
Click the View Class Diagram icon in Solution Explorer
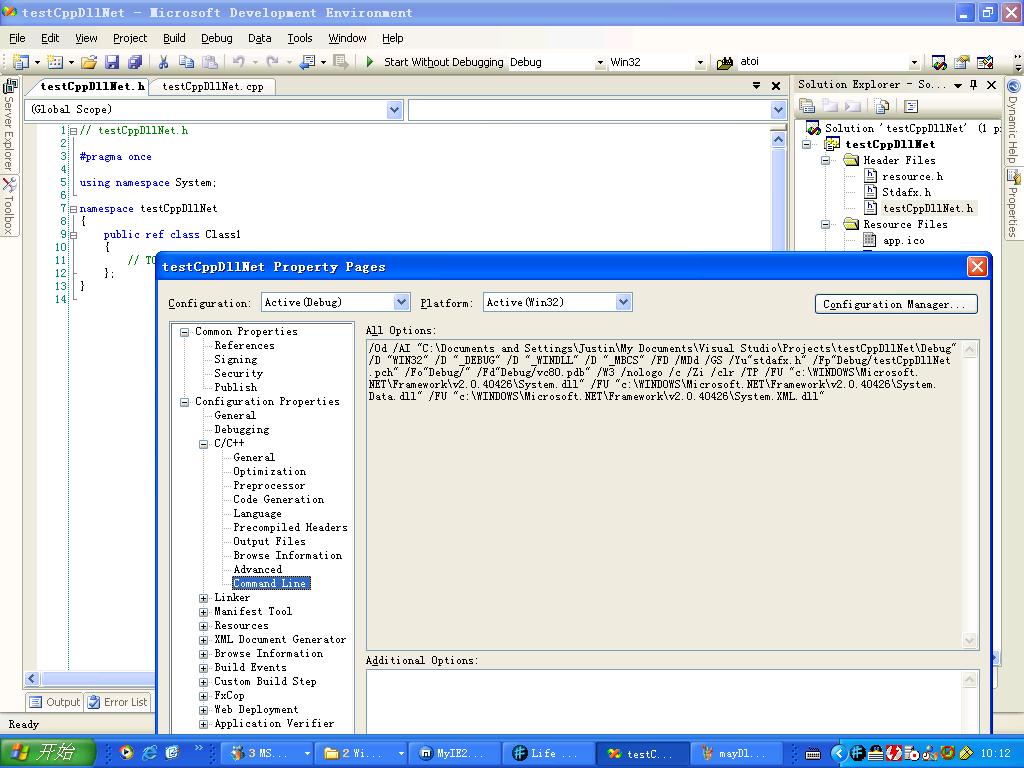911,106
